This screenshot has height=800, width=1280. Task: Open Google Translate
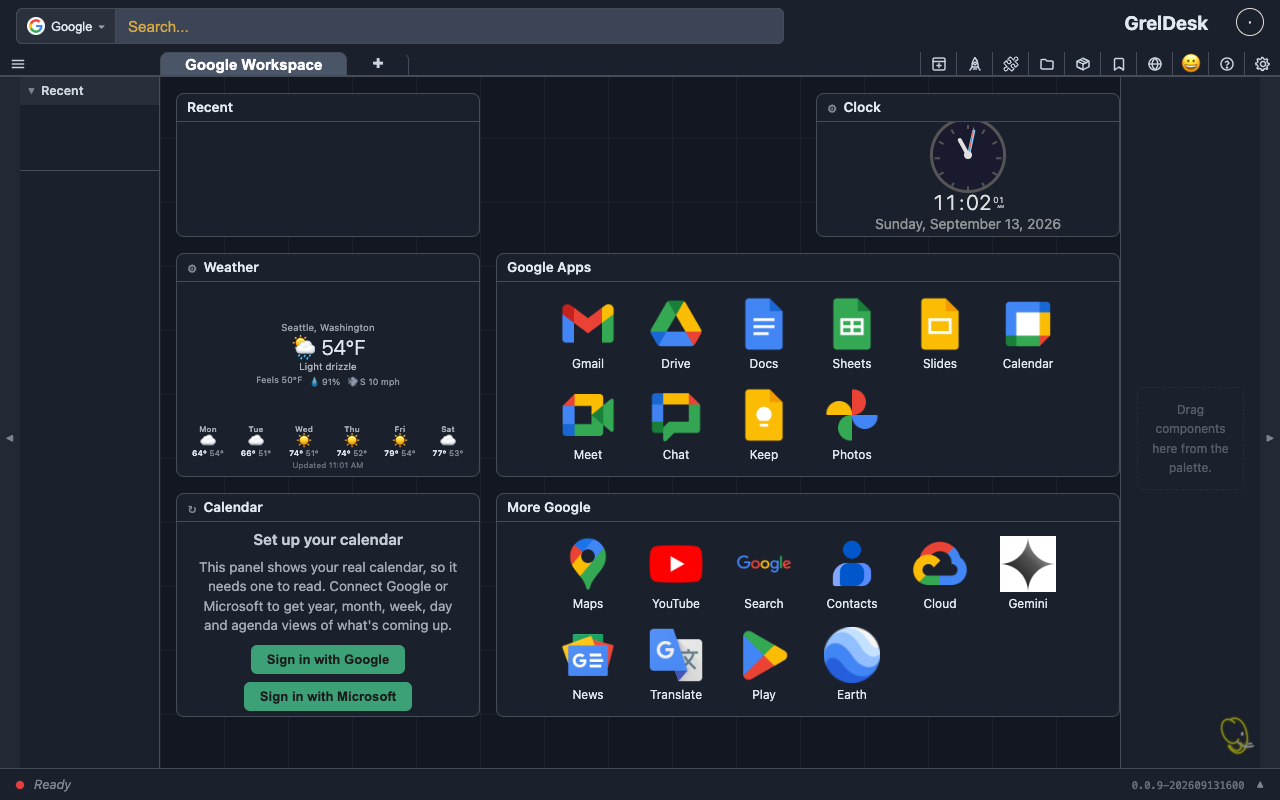(x=676, y=666)
